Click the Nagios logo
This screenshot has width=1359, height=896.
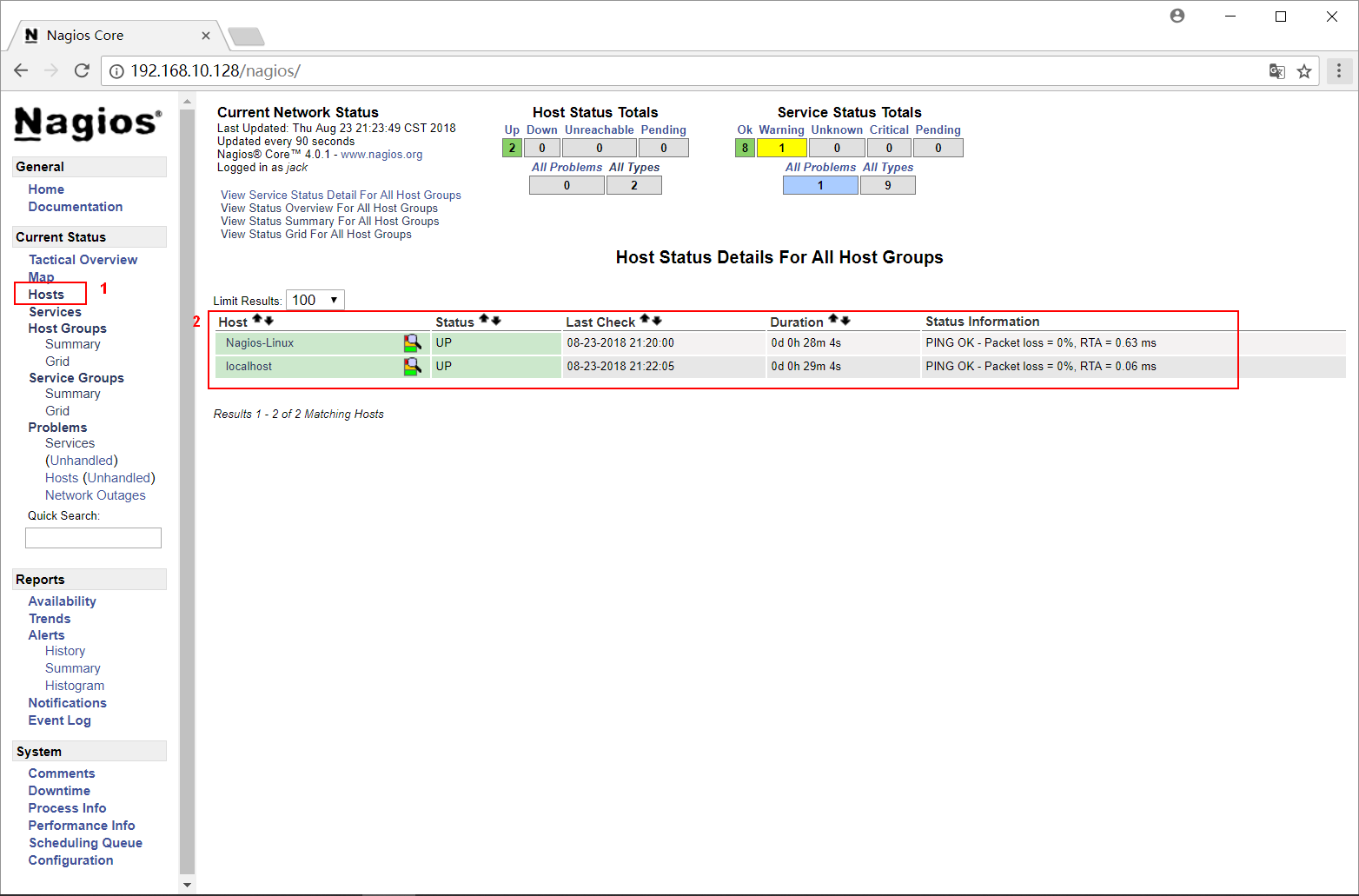[x=88, y=123]
